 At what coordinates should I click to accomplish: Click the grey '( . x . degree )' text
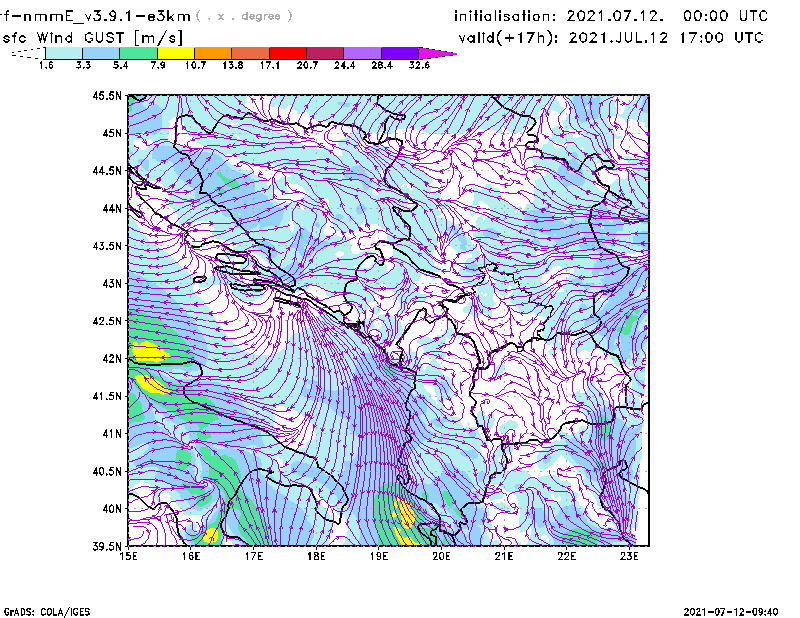(x=244, y=16)
